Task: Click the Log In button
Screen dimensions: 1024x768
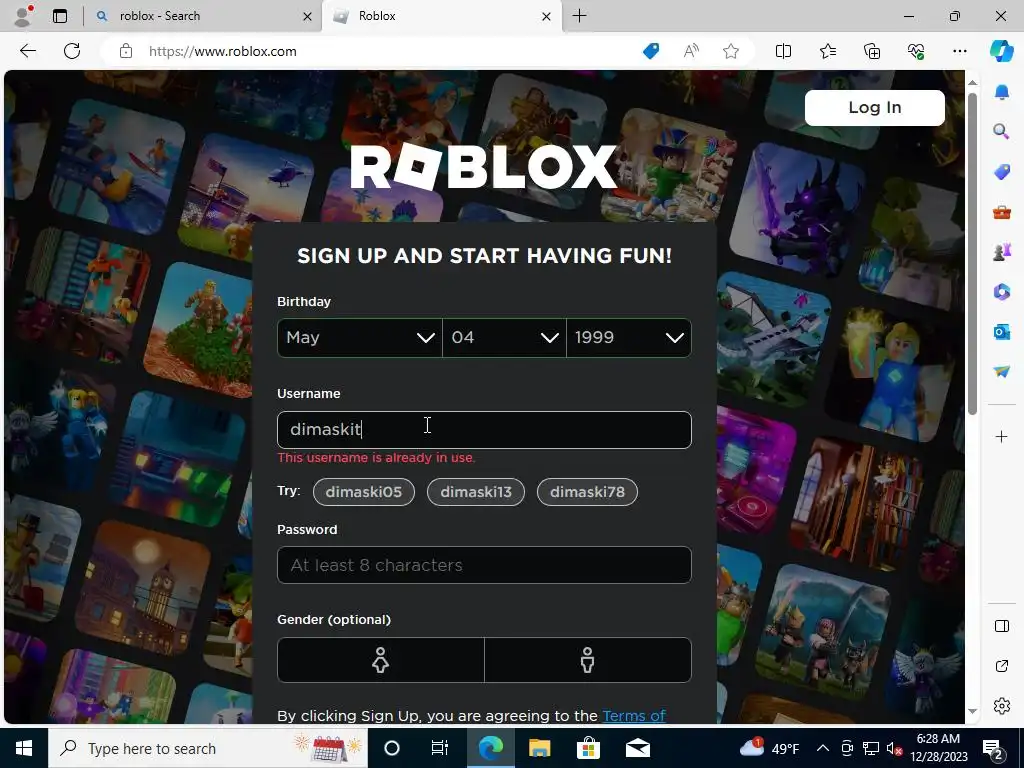Action: click(x=874, y=108)
